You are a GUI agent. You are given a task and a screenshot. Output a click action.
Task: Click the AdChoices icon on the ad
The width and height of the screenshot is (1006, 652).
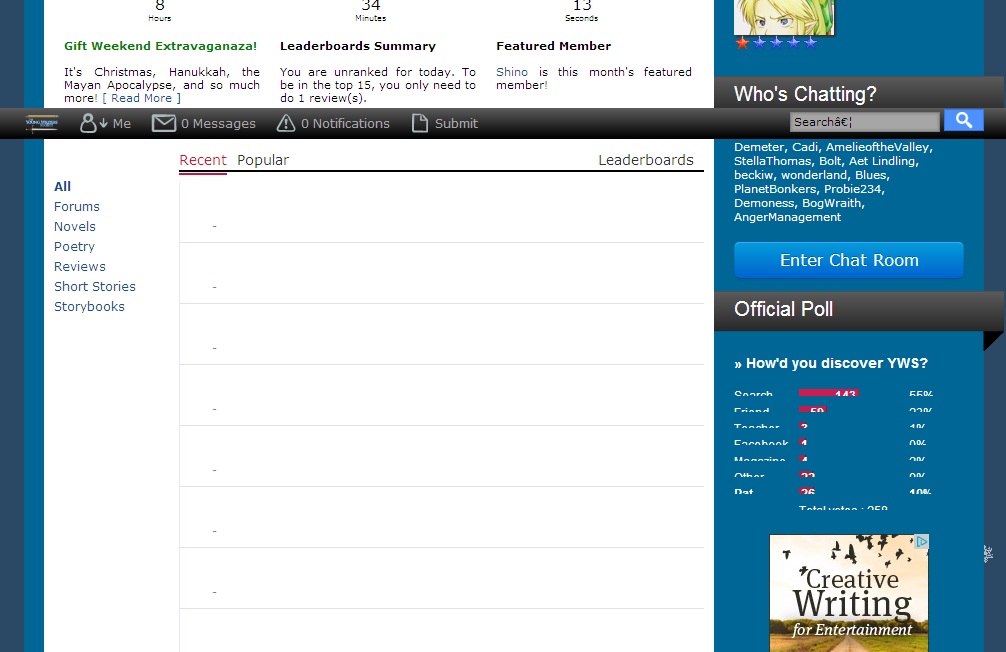[x=921, y=542]
